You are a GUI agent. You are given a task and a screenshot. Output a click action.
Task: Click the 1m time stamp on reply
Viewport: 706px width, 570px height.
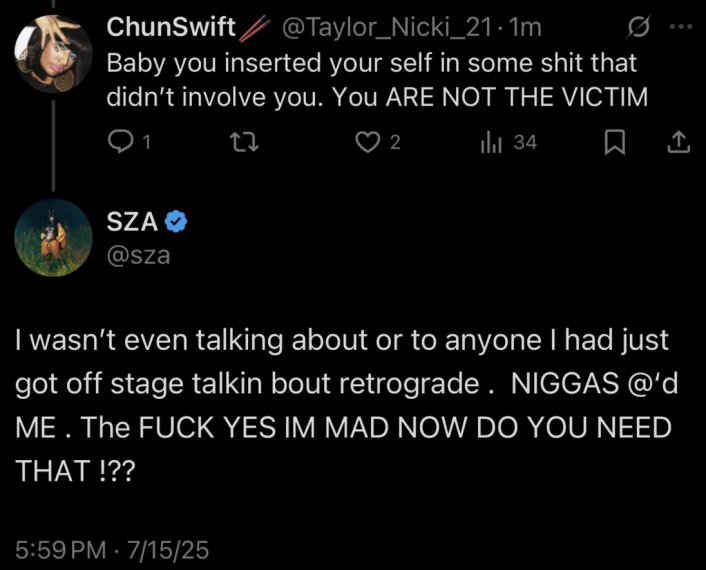coord(524,27)
